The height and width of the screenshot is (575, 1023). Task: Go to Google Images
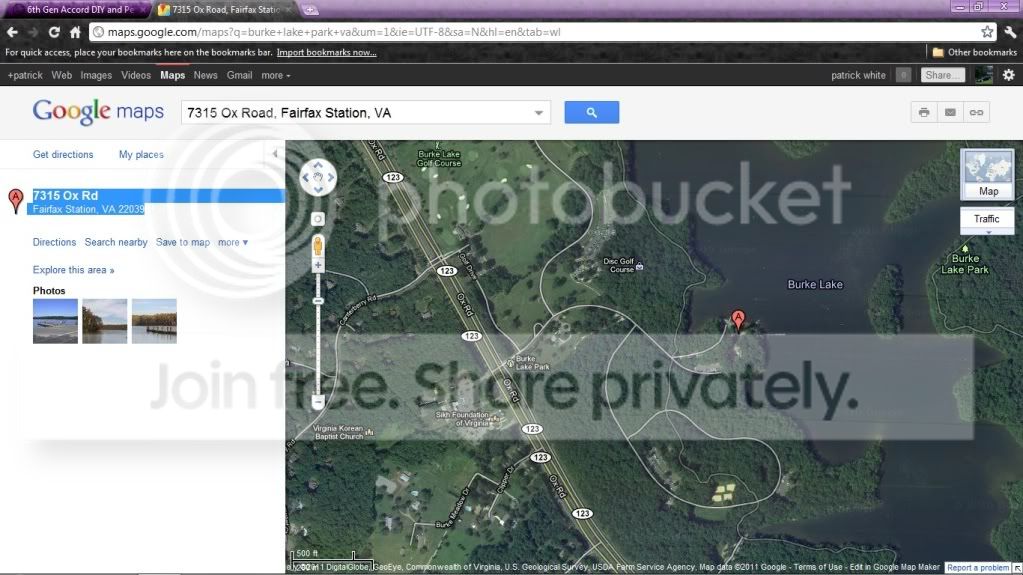96,75
